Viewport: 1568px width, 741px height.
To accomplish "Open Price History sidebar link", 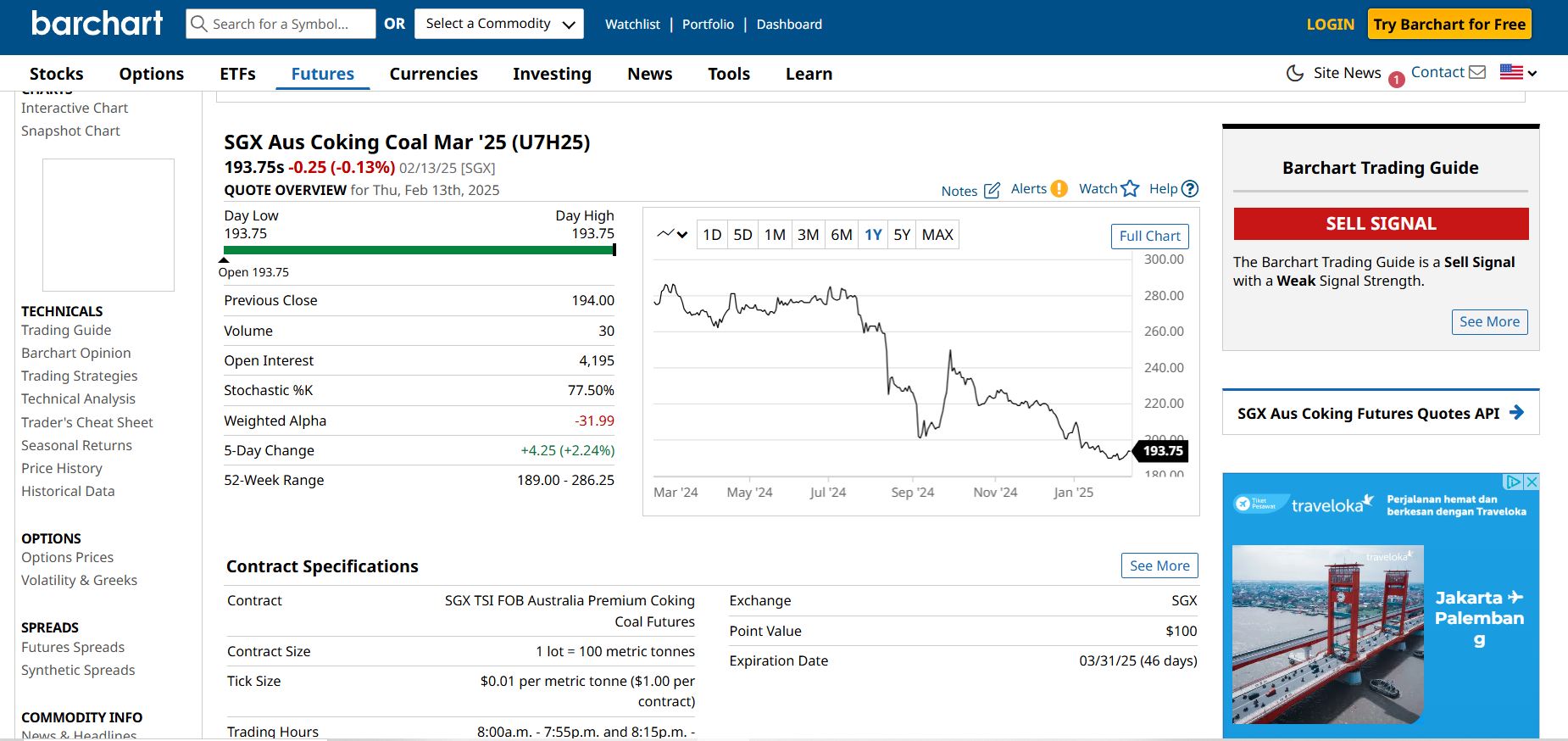I will coord(62,468).
